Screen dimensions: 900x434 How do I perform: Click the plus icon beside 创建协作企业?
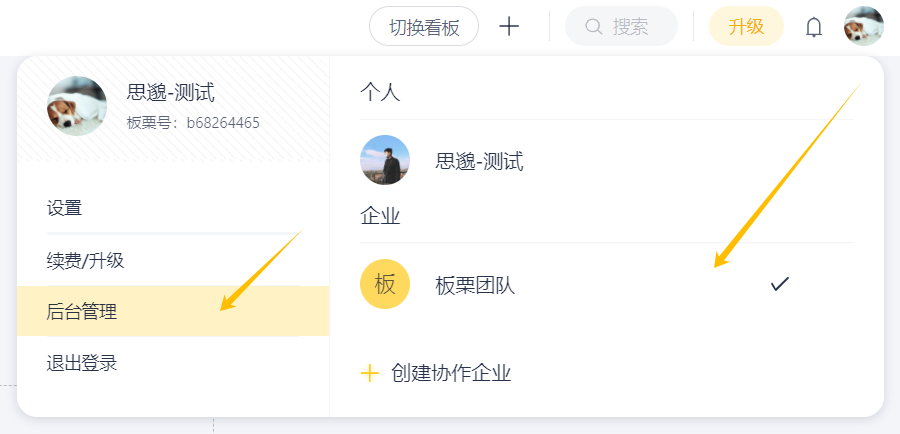click(370, 373)
